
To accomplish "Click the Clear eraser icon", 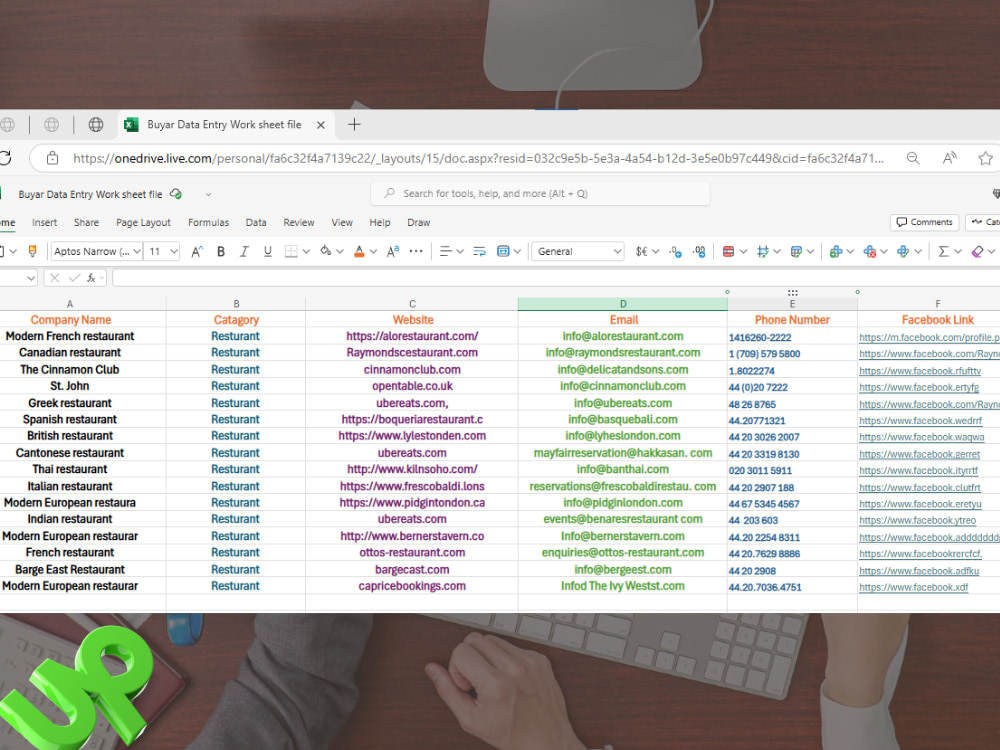I will 977,251.
